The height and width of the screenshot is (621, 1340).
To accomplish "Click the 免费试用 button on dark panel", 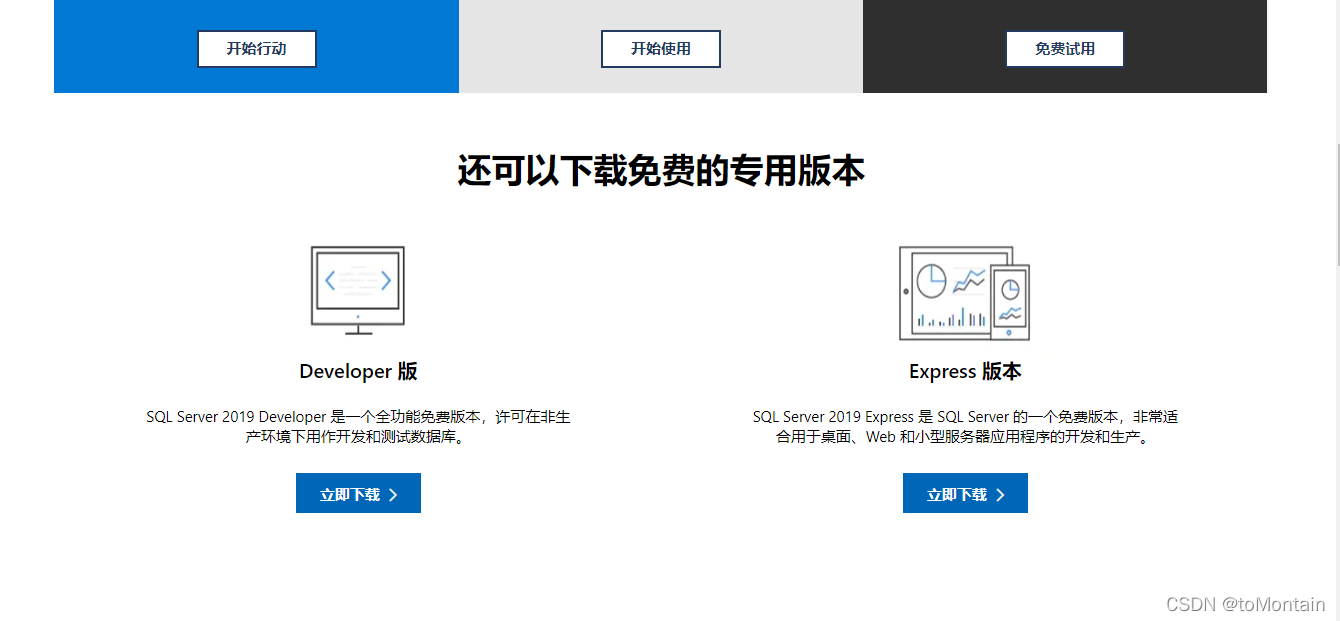I will (1065, 49).
